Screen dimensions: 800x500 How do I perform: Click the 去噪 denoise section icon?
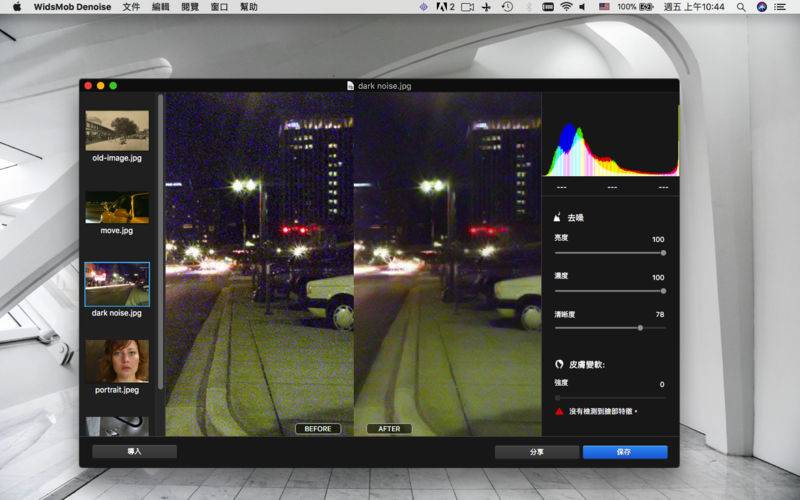(x=558, y=217)
